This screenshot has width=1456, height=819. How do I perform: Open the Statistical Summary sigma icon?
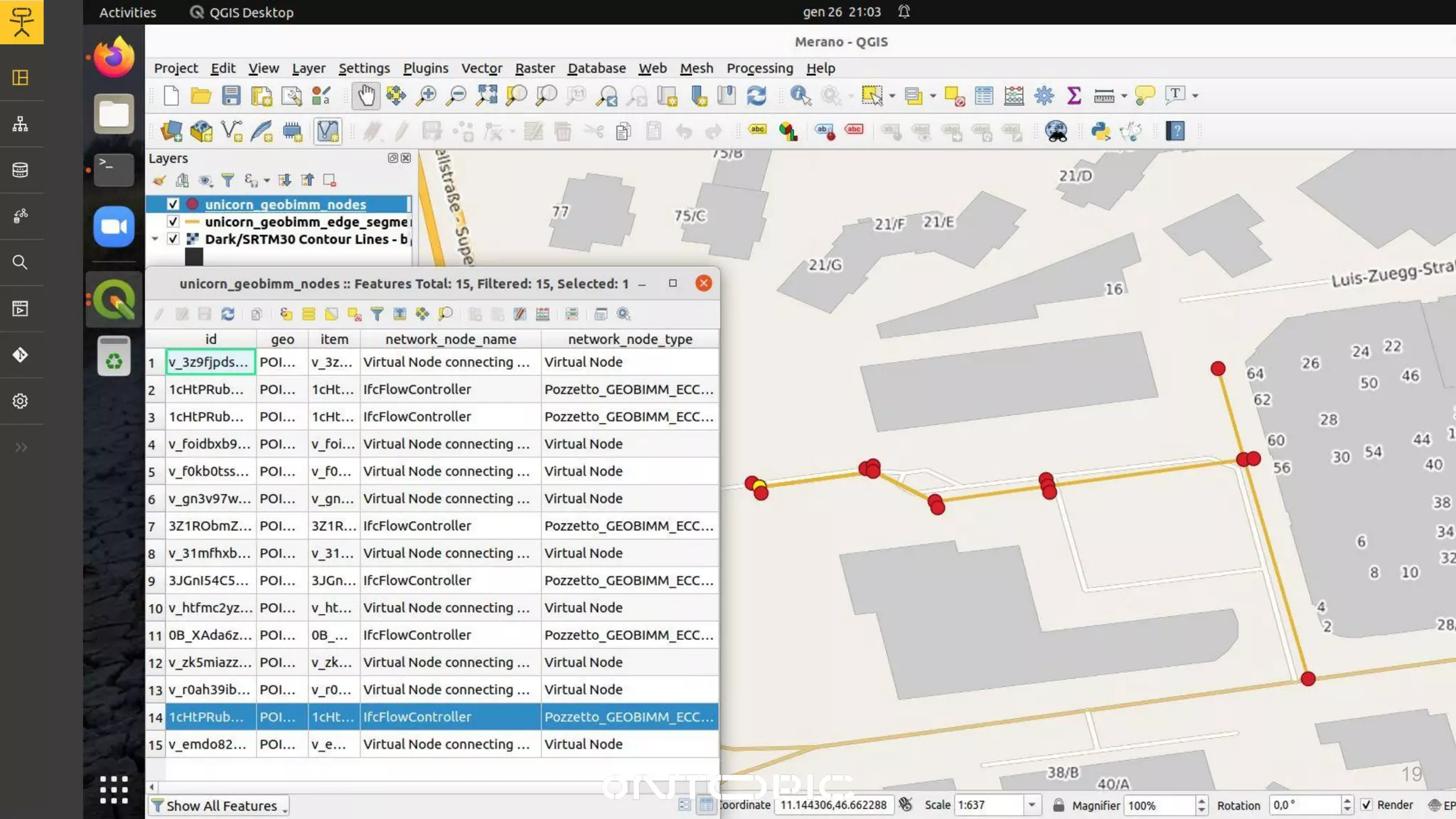tap(1074, 95)
